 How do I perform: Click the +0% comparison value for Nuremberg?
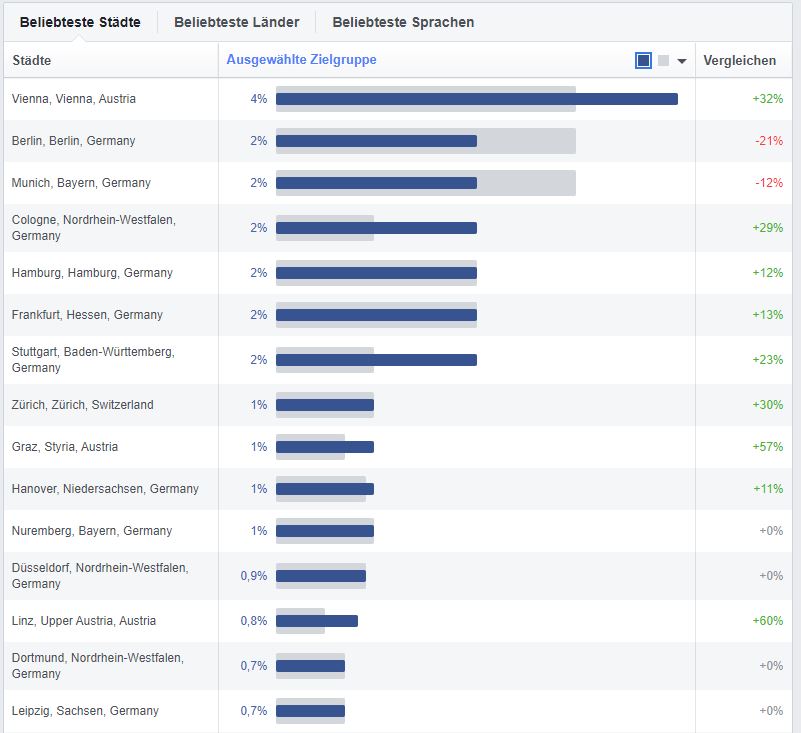click(771, 531)
